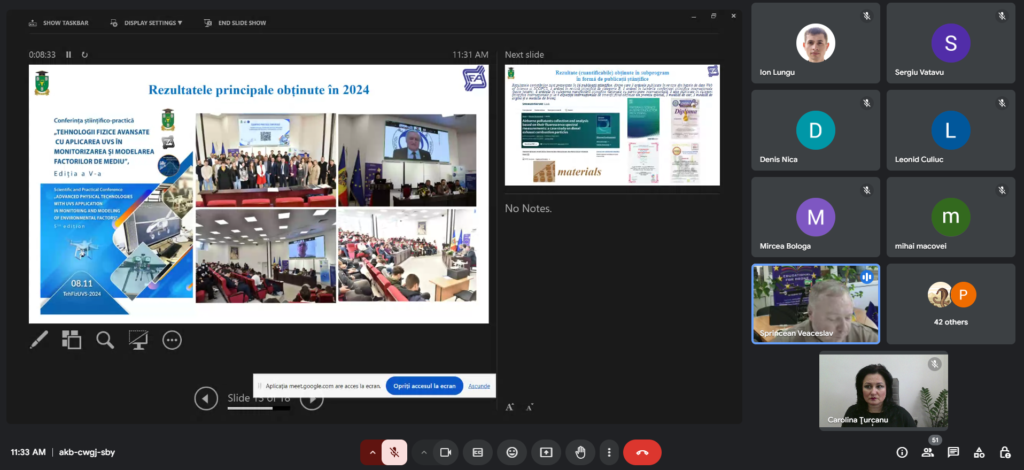The height and width of the screenshot is (470, 1024).
Task: Open the chat with everyone panel
Action: click(x=953, y=452)
